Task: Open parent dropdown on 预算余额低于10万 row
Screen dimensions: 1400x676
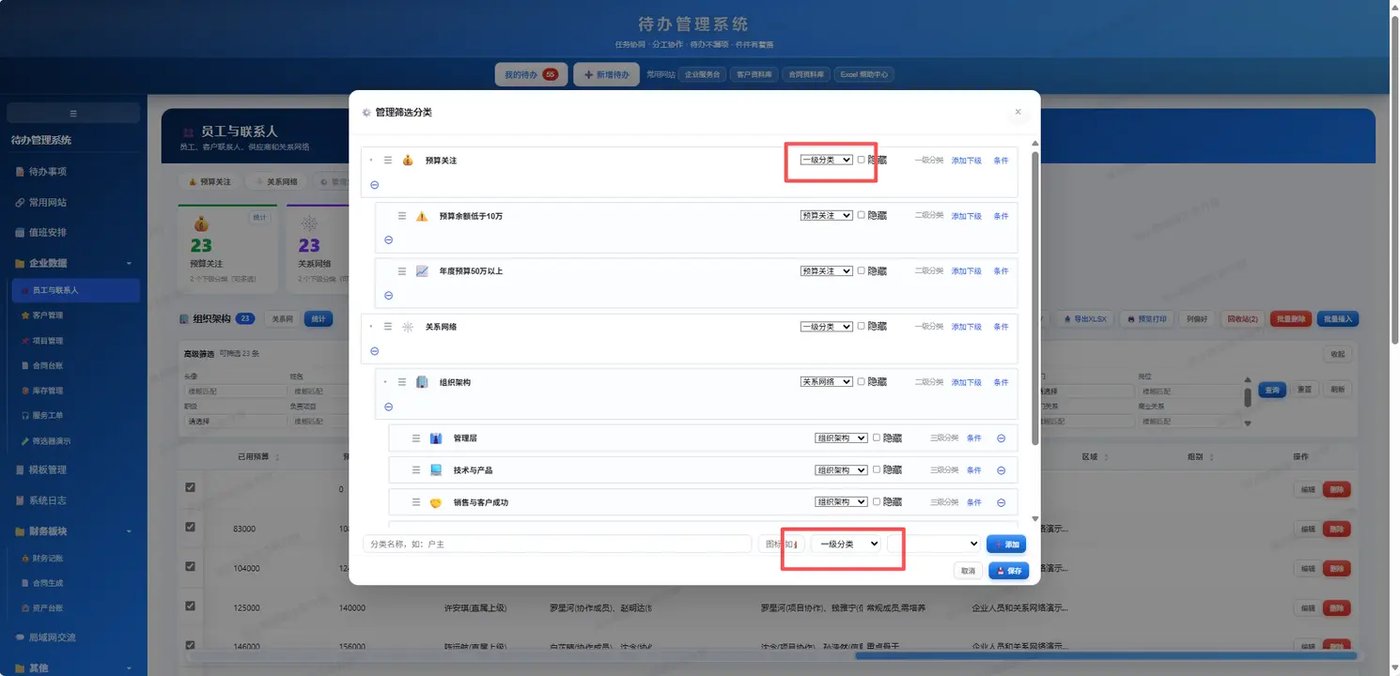Action: pos(826,216)
